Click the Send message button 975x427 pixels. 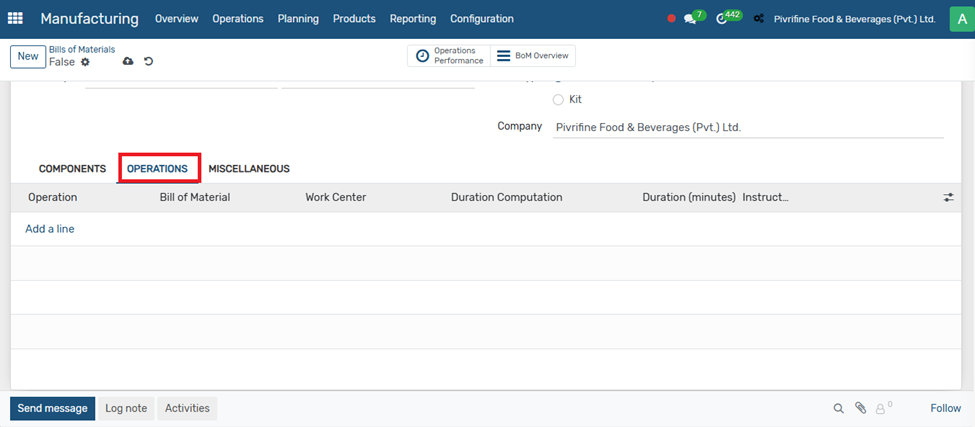pos(53,408)
